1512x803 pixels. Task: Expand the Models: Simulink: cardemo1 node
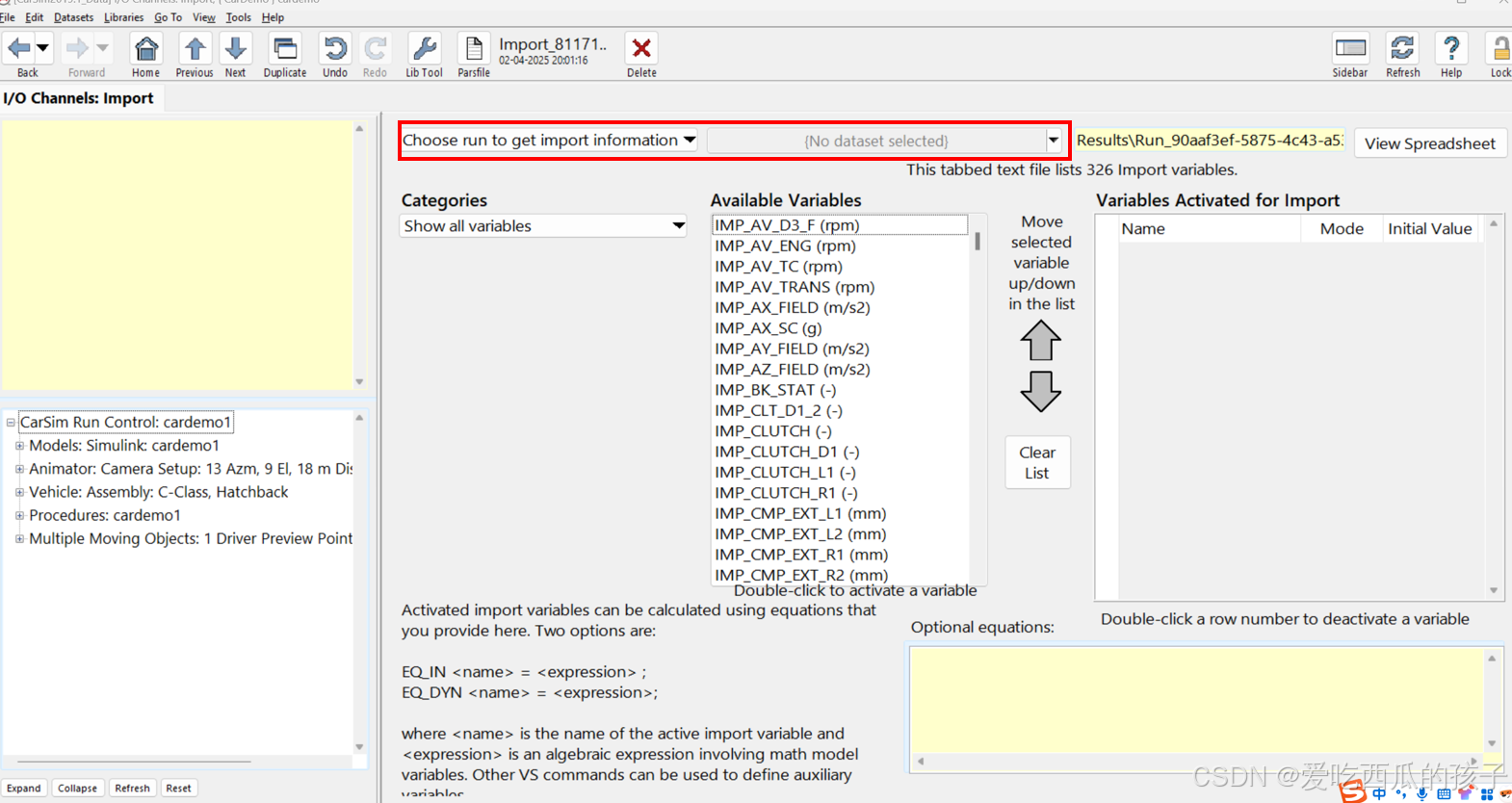pyautogui.click(x=19, y=446)
